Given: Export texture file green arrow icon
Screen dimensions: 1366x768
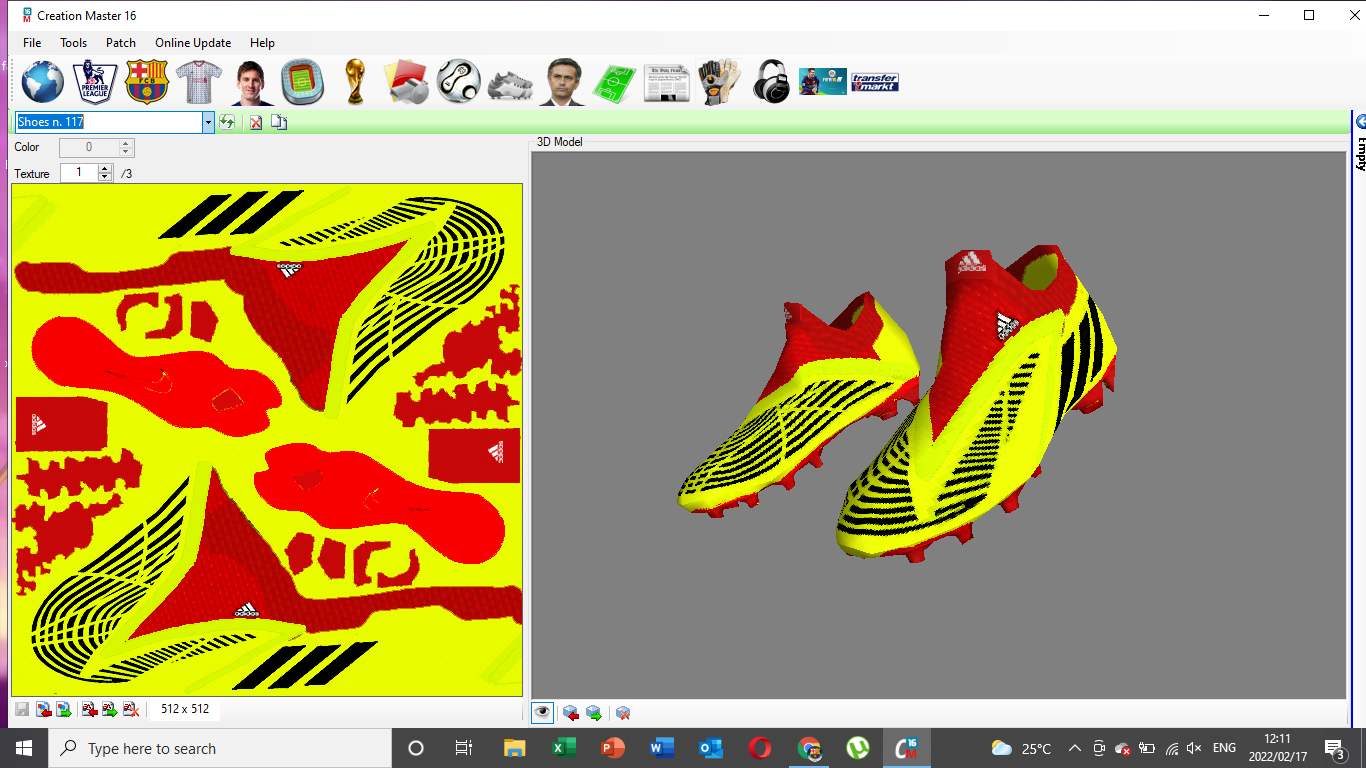Looking at the screenshot, I should pyautogui.click(x=110, y=710).
